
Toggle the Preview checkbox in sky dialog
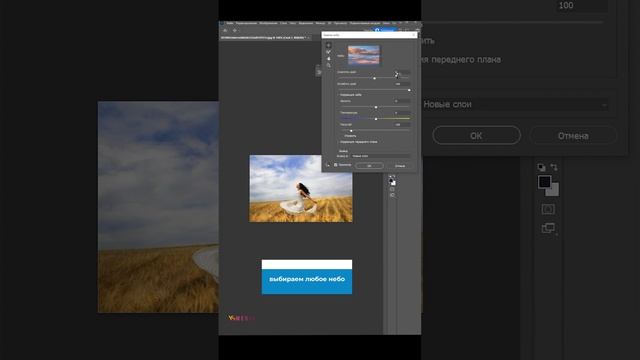336,165
